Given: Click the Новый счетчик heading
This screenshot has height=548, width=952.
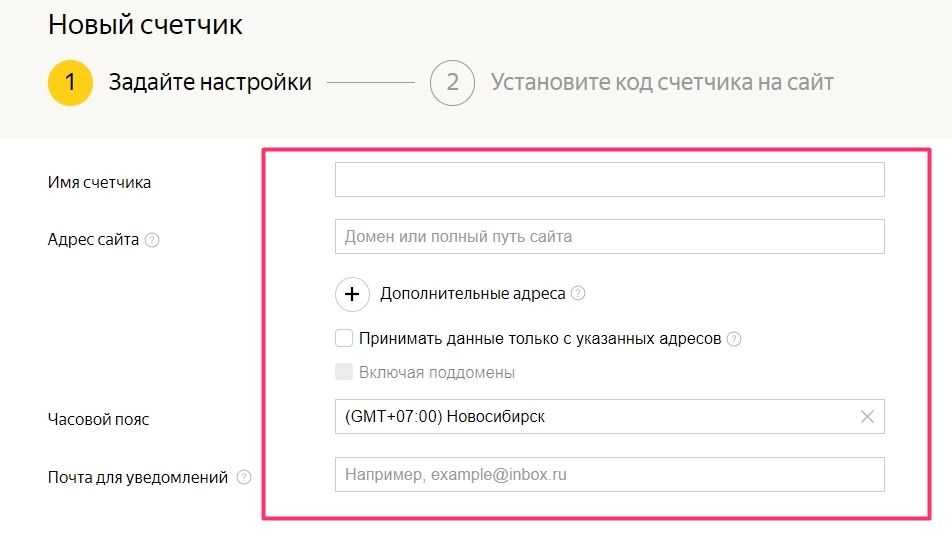Looking at the screenshot, I should [x=146, y=24].
